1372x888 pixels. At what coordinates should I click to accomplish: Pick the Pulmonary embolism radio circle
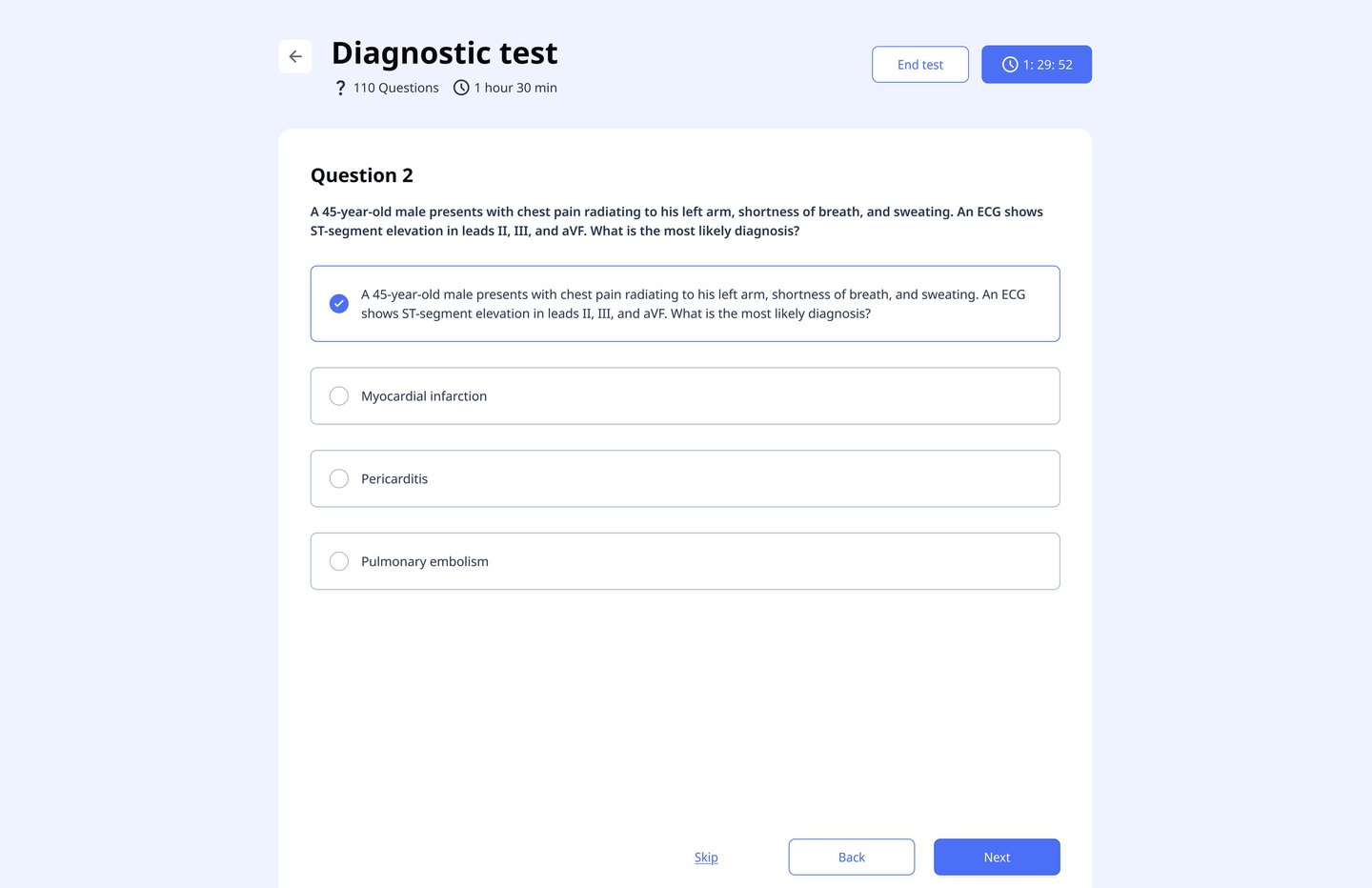click(339, 562)
